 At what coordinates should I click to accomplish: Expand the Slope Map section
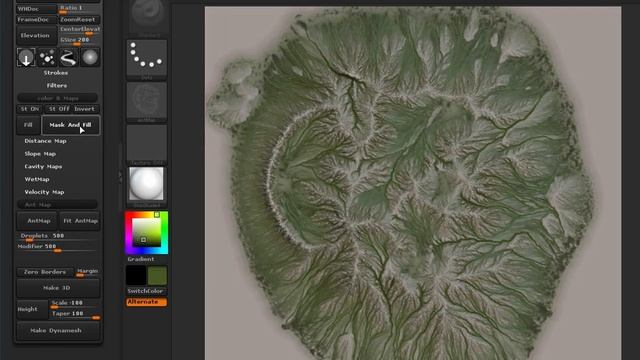pyautogui.click(x=40, y=154)
